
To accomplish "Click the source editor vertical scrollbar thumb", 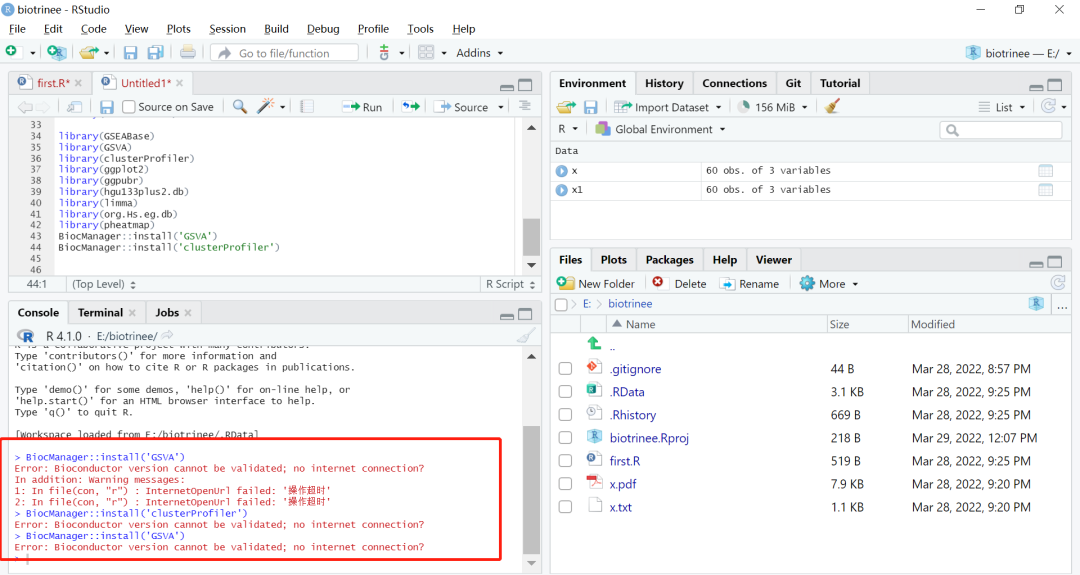I will (531, 238).
